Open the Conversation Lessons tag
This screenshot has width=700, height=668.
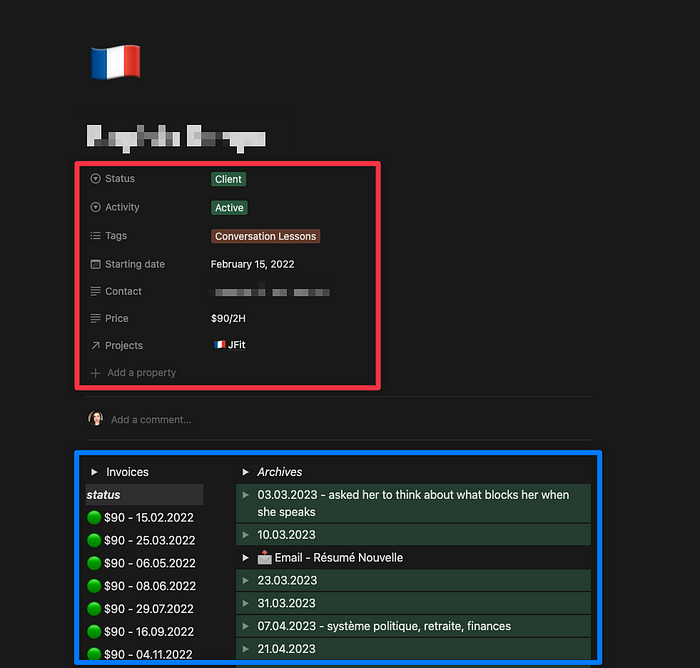pos(266,236)
